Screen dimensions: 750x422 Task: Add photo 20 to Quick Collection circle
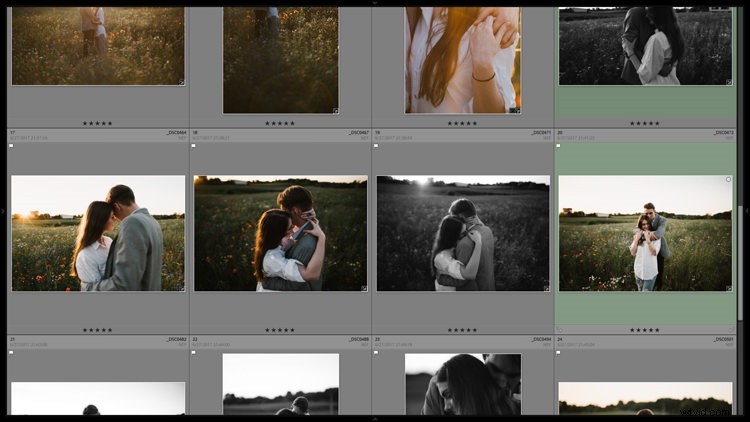point(728,180)
